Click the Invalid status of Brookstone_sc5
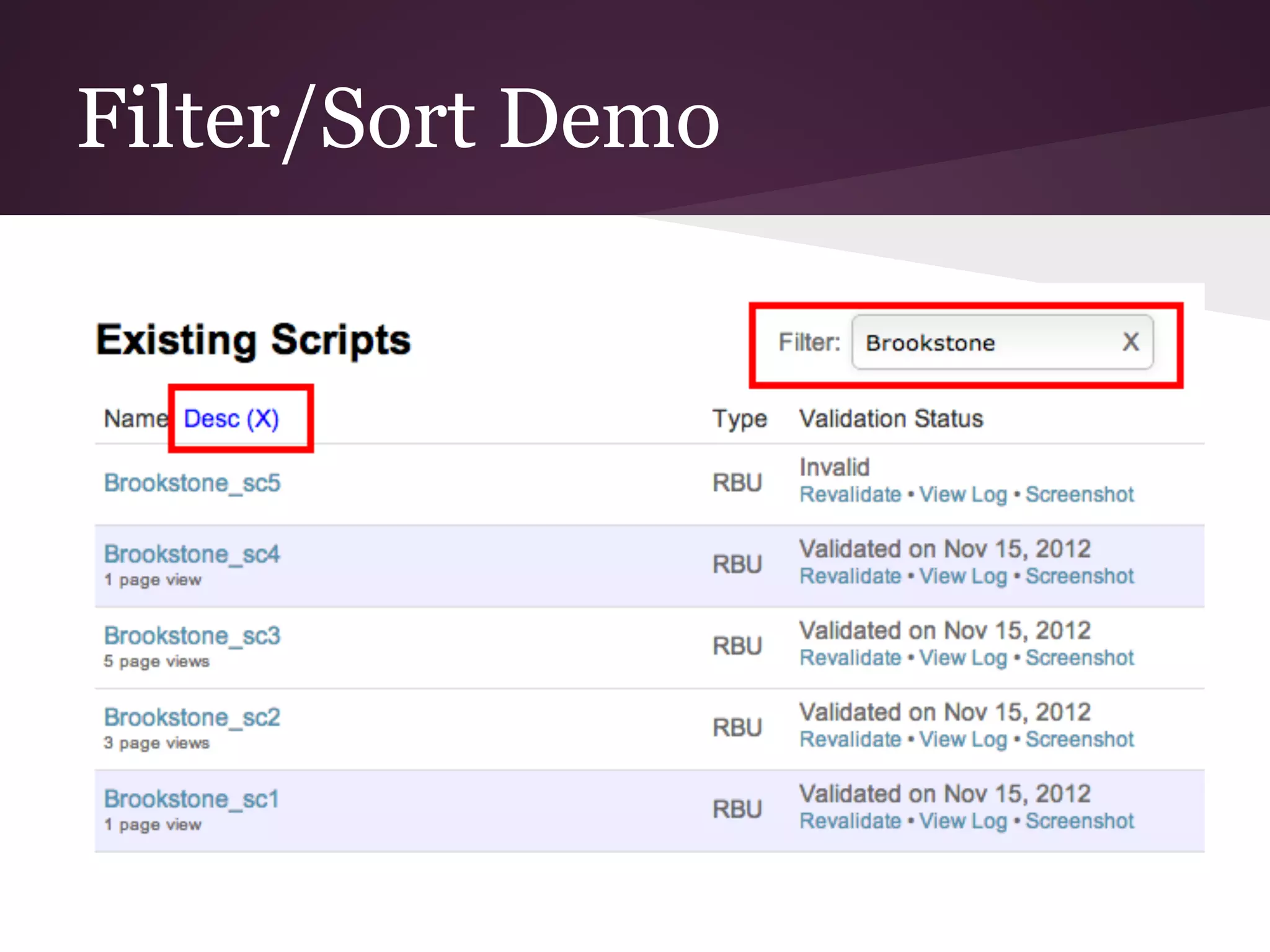Screen dimensions: 1270x952 click(835, 467)
